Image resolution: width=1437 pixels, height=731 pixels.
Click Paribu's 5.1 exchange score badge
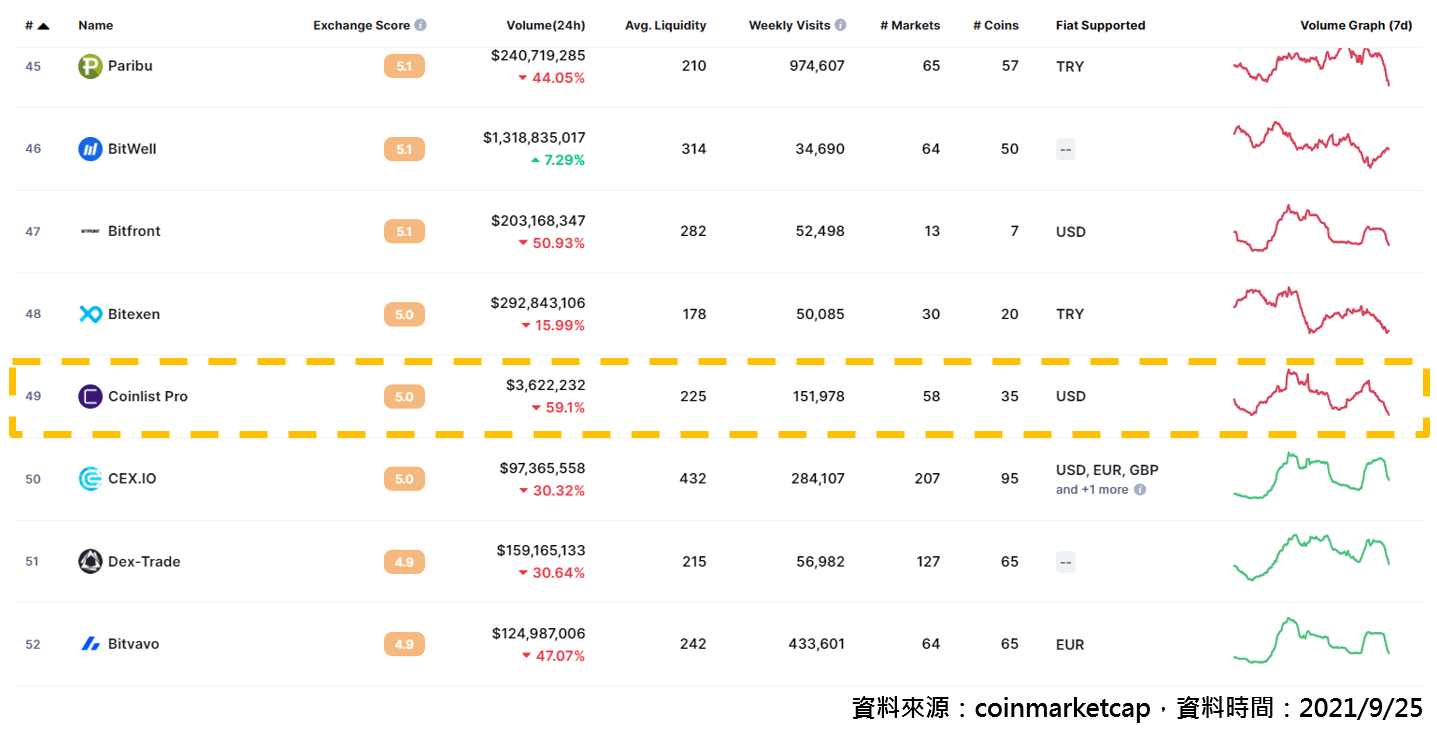click(404, 67)
